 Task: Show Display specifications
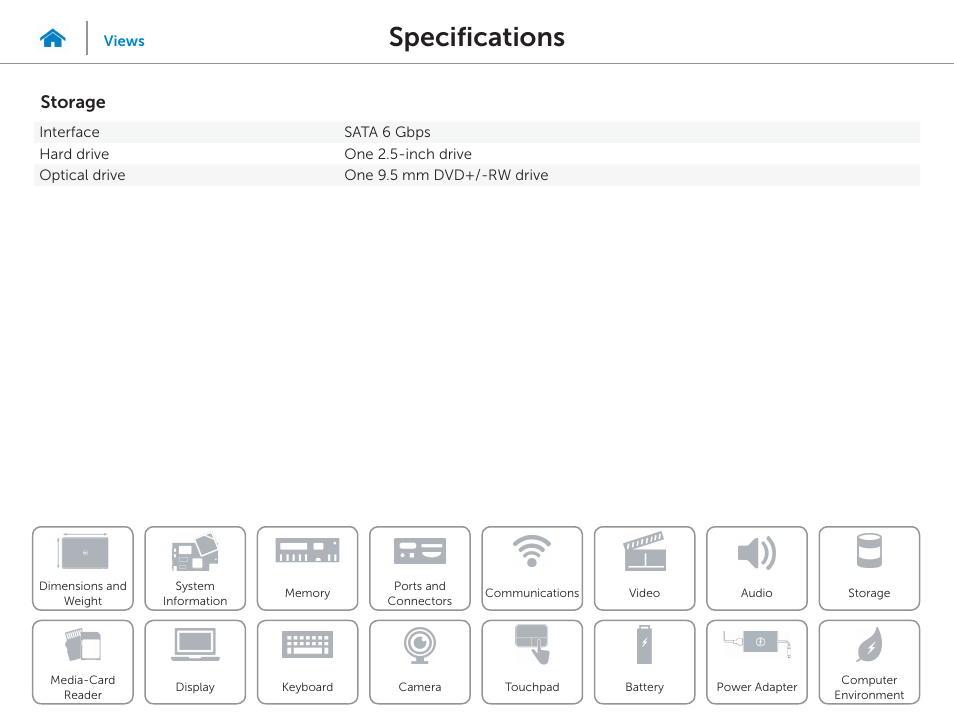pyautogui.click(x=195, y=662)
